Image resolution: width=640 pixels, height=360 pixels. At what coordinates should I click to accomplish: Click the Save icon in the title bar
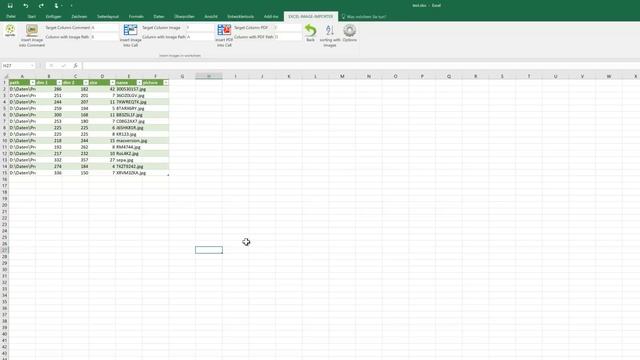[x=10, y=6]
